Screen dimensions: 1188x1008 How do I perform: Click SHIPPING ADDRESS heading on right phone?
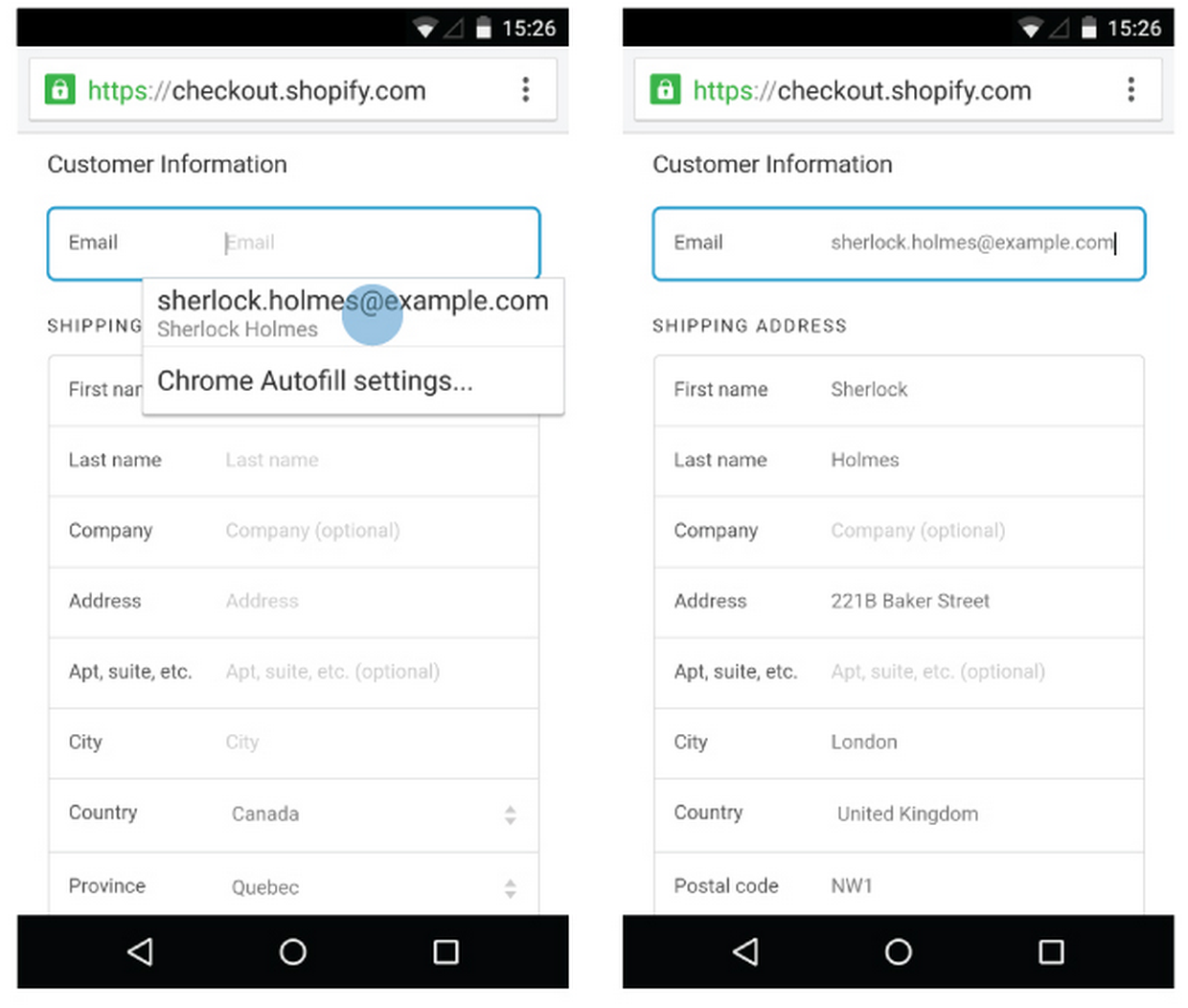pyautogui.click(x=750, y=326)
